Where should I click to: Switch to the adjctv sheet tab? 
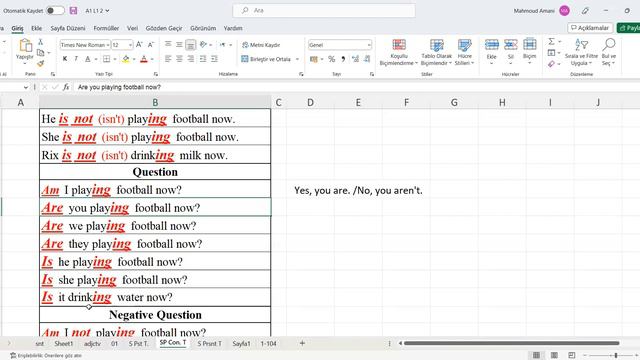92,344
